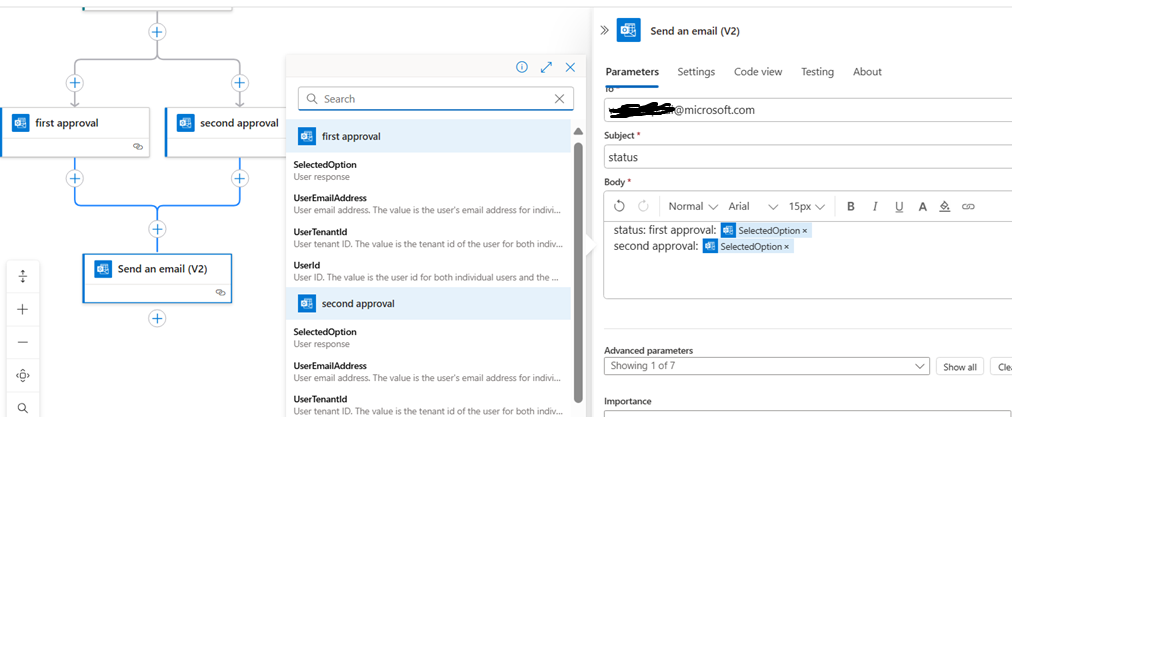This screenshot has height=648, width=1152.
Task: Click the Show all button
Action: (x=960, y=367)
